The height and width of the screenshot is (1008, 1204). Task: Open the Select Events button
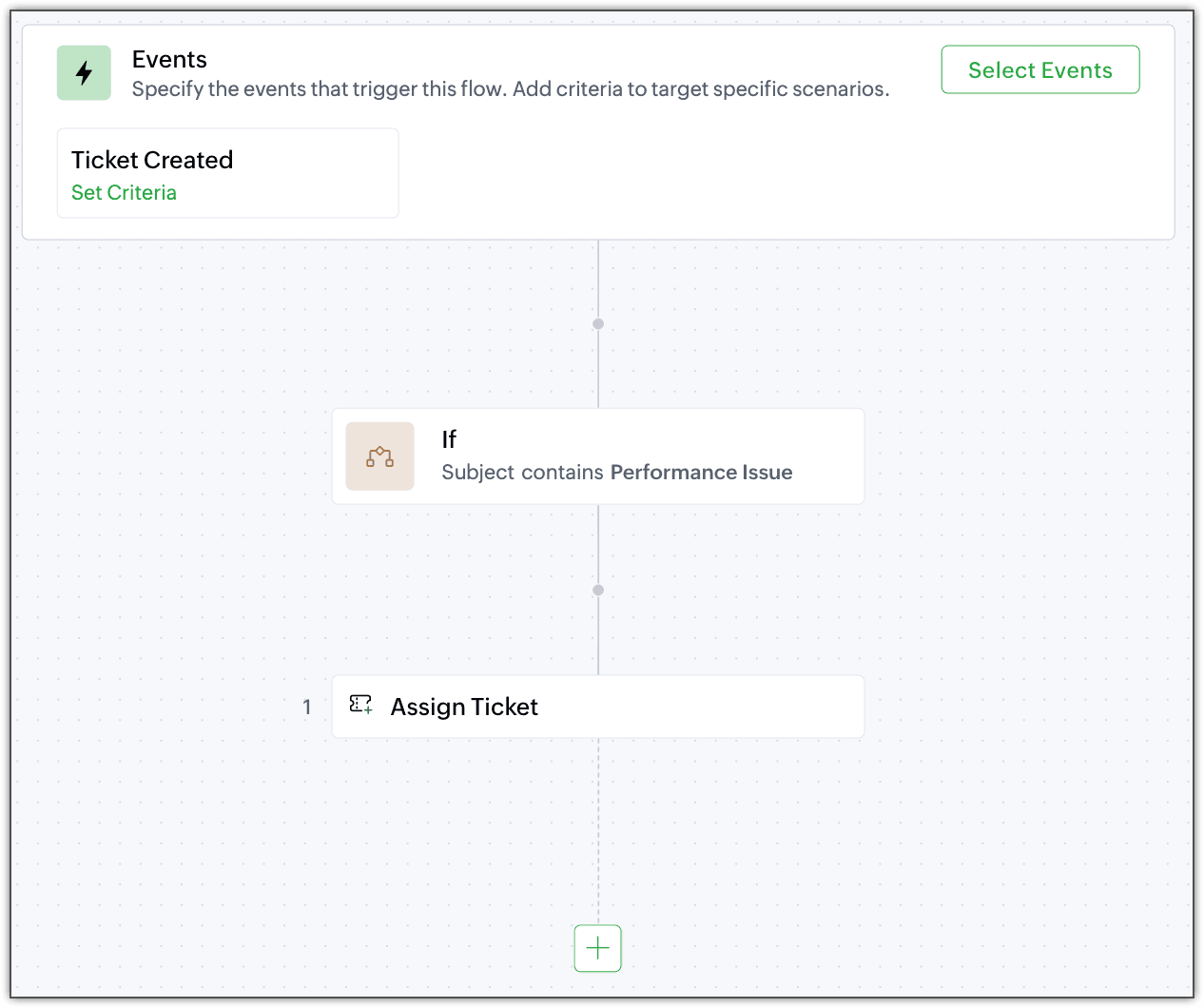tap(1040, 69)
